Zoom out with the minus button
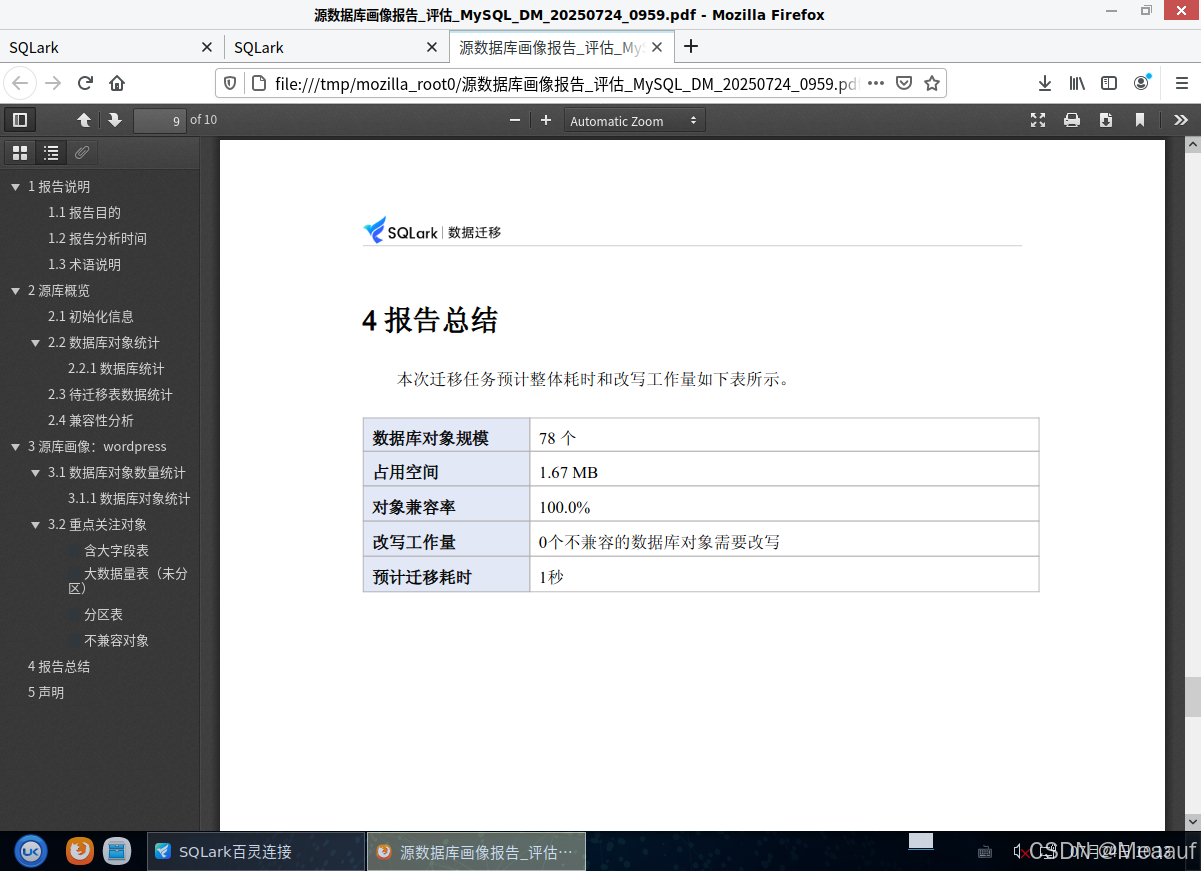1201x871 pixels. (x=515, y=120)
